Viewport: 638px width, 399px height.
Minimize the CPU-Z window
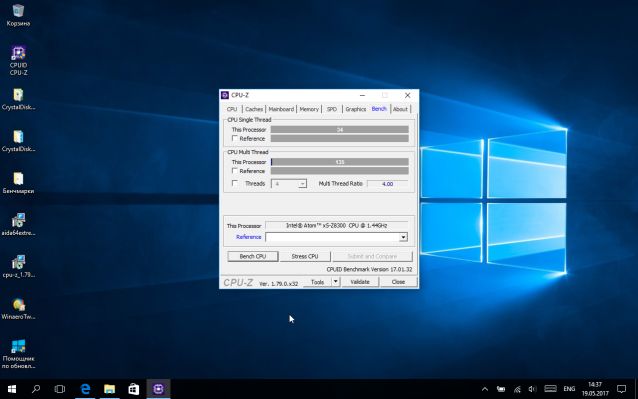[x=362, y=95]
